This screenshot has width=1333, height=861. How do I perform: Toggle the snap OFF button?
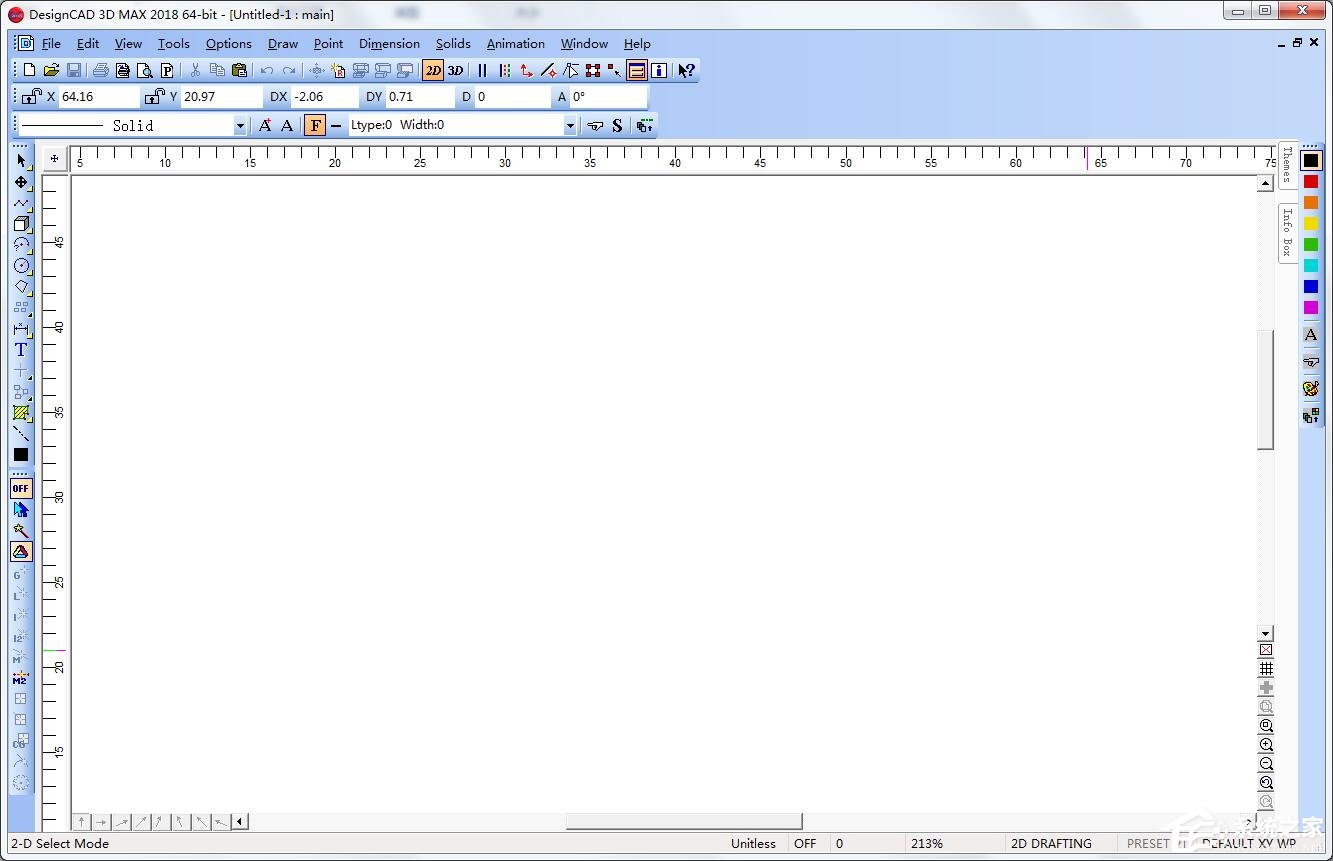[21, 489]
